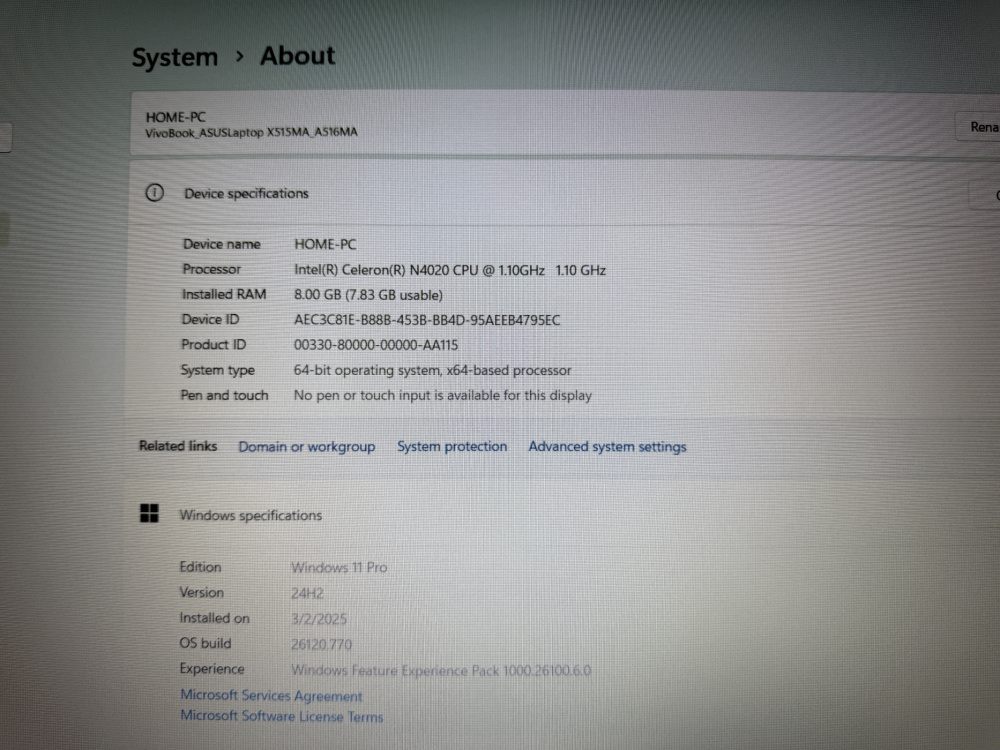This screenshot has height=750, width=1000.
Task: Collapse the Device specifications section header
Action: click(x=564, y=193)
